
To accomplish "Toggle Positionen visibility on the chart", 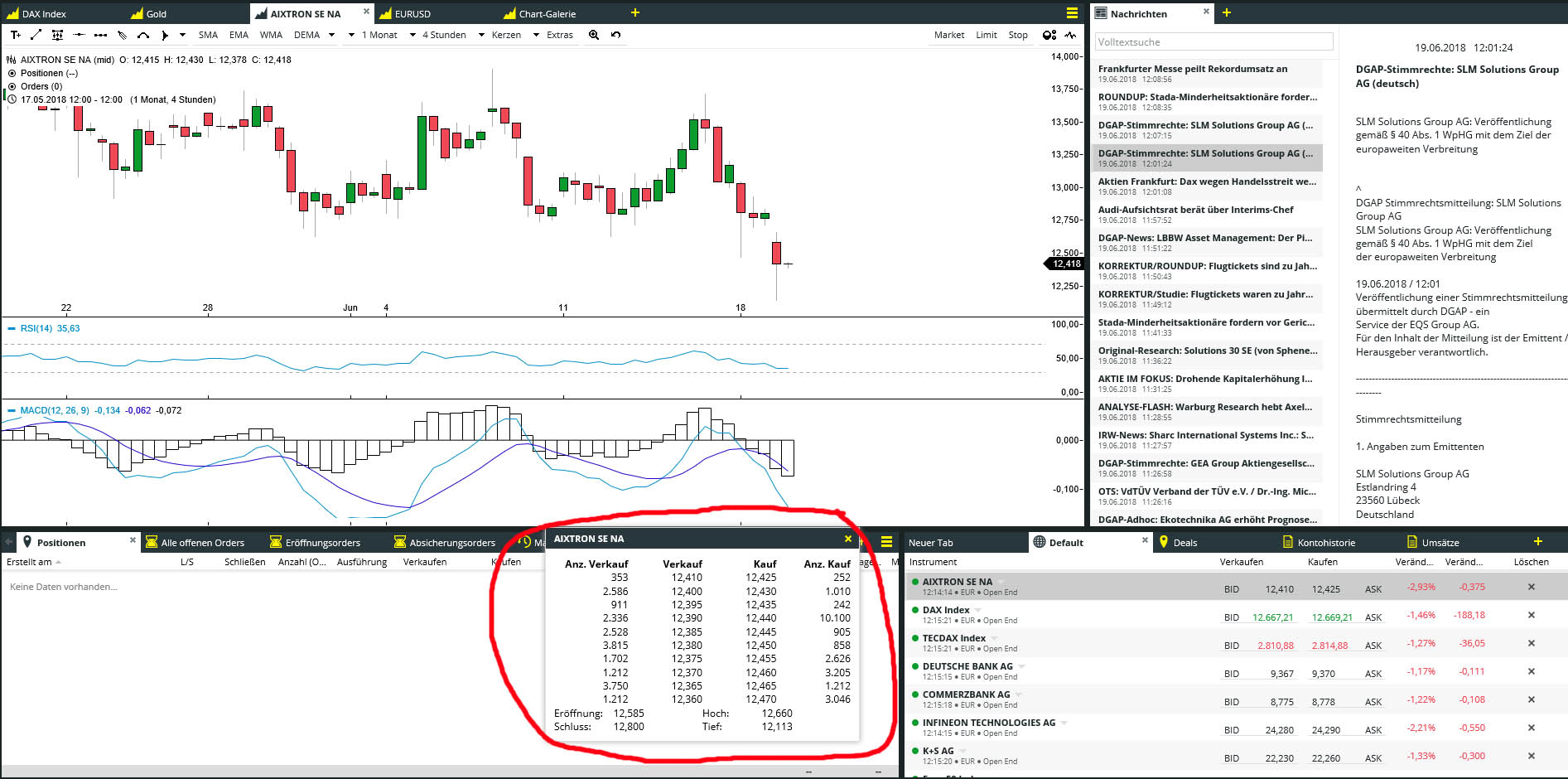I will [12, 73].
